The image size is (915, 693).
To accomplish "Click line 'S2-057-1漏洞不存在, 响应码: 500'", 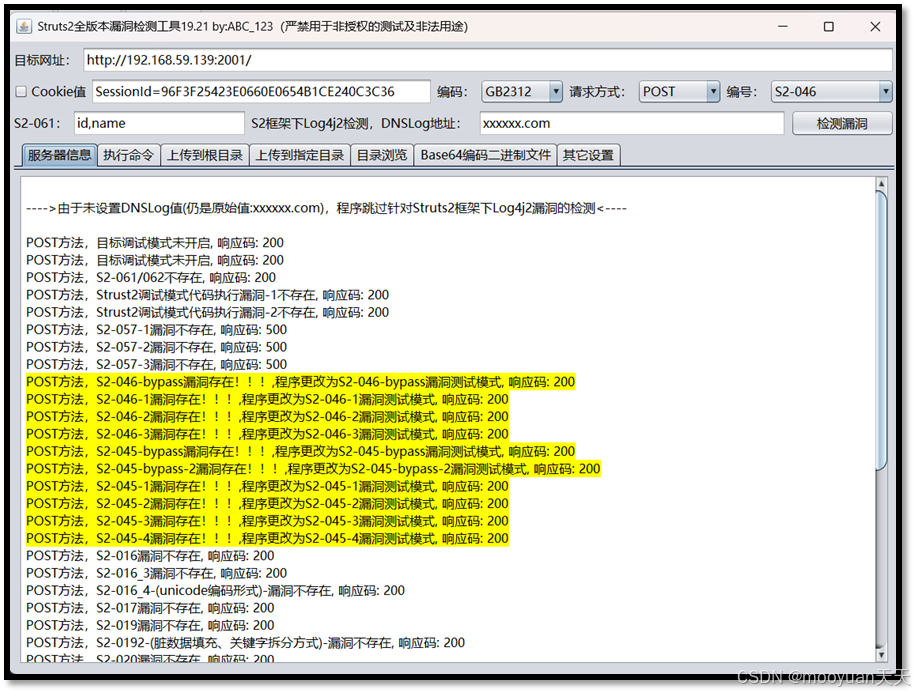I will tap(156, 330).
